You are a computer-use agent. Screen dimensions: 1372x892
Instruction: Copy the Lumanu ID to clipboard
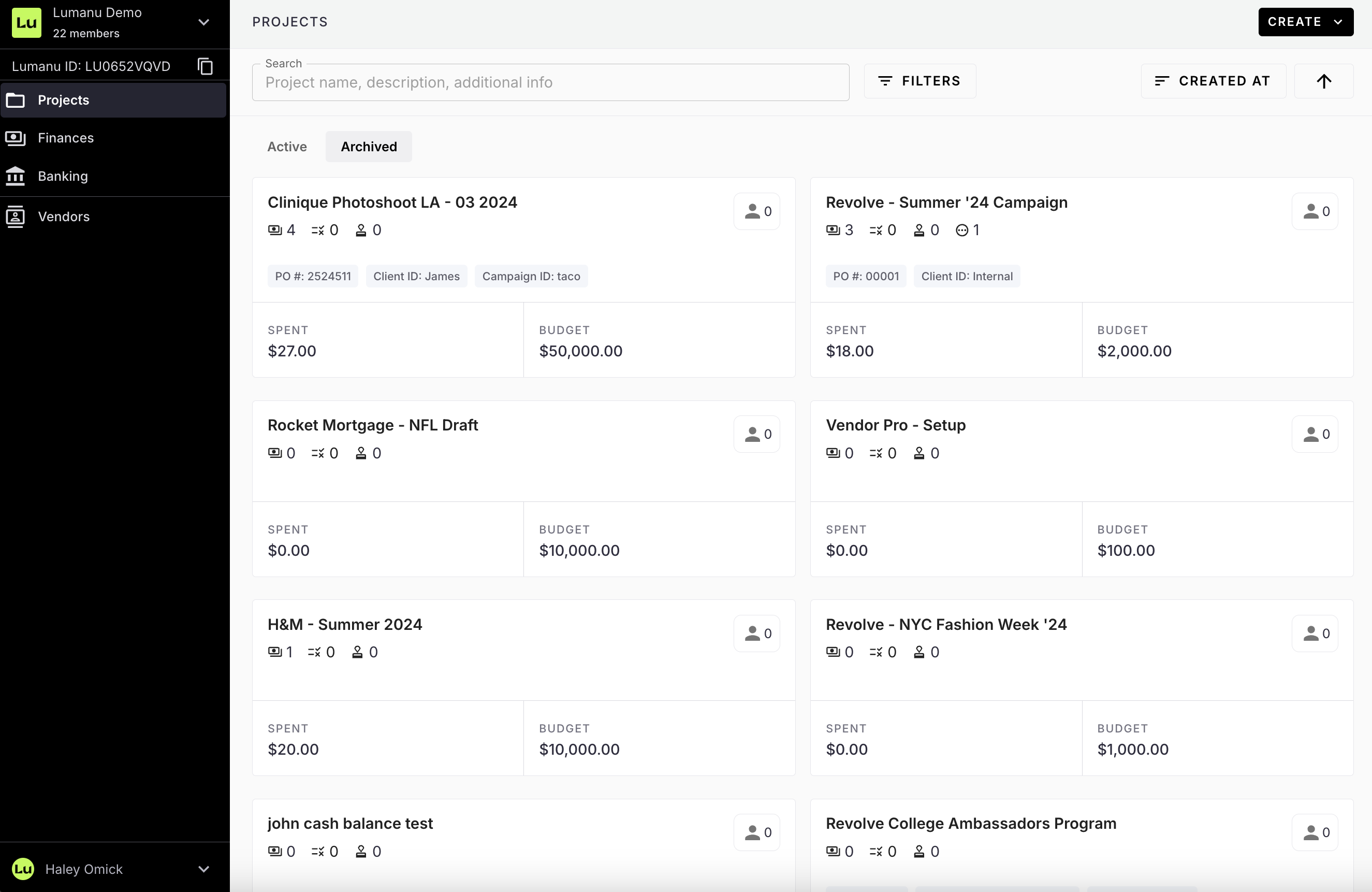(205, 66)
